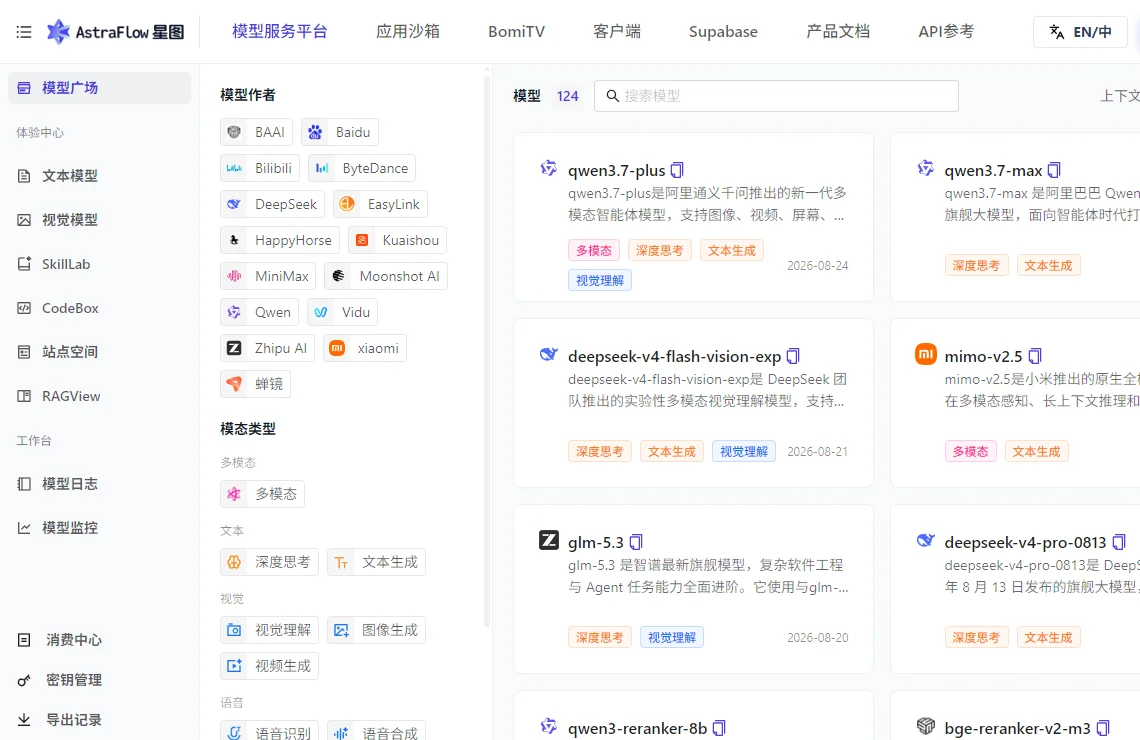The height and width of the screenshot is (740, 1140).
Task: Click the AstraFlow logo
Action: (x=116, y=32)
